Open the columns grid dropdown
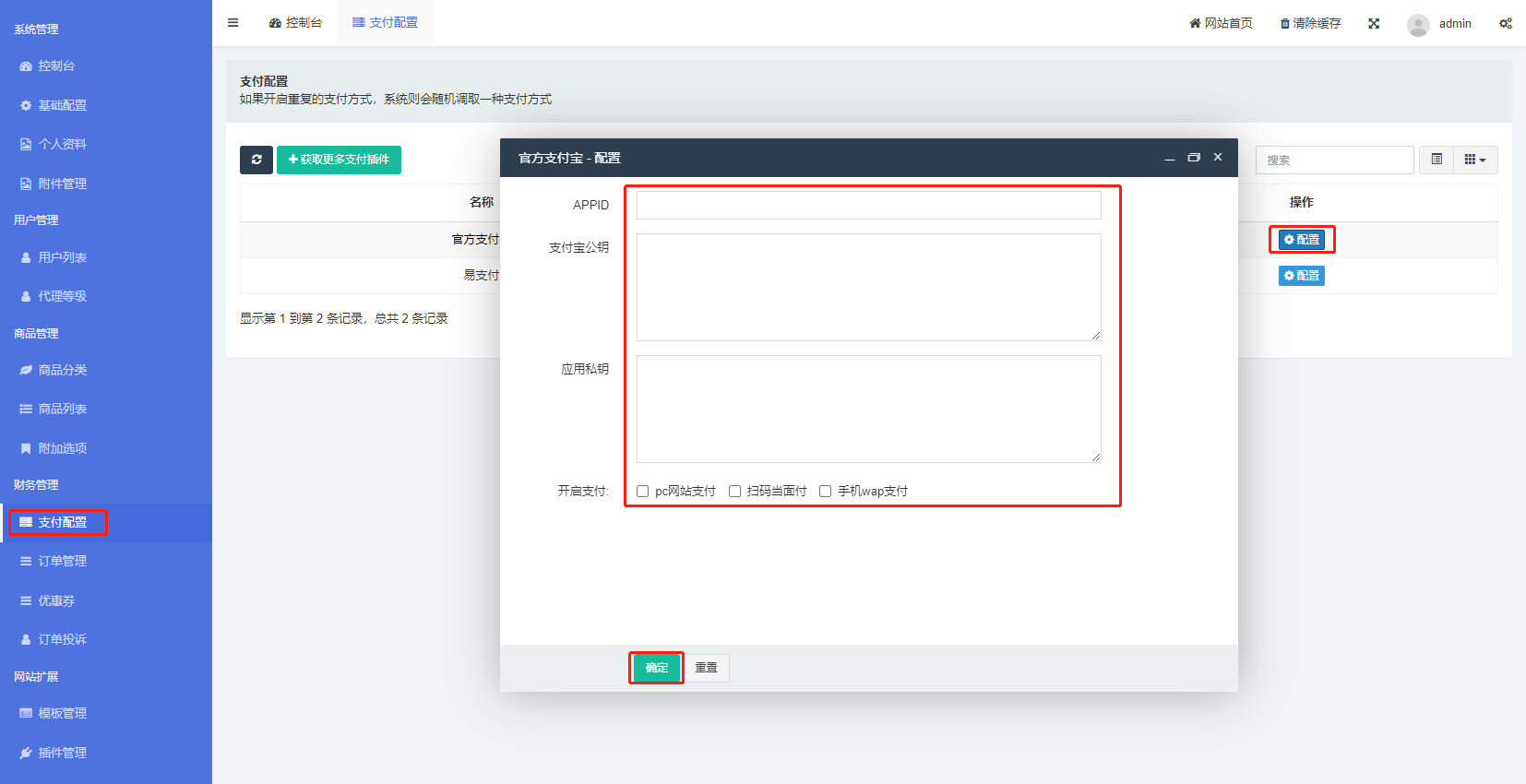The width and height of the screenshot is (1526, 784). pos(1475,160)
